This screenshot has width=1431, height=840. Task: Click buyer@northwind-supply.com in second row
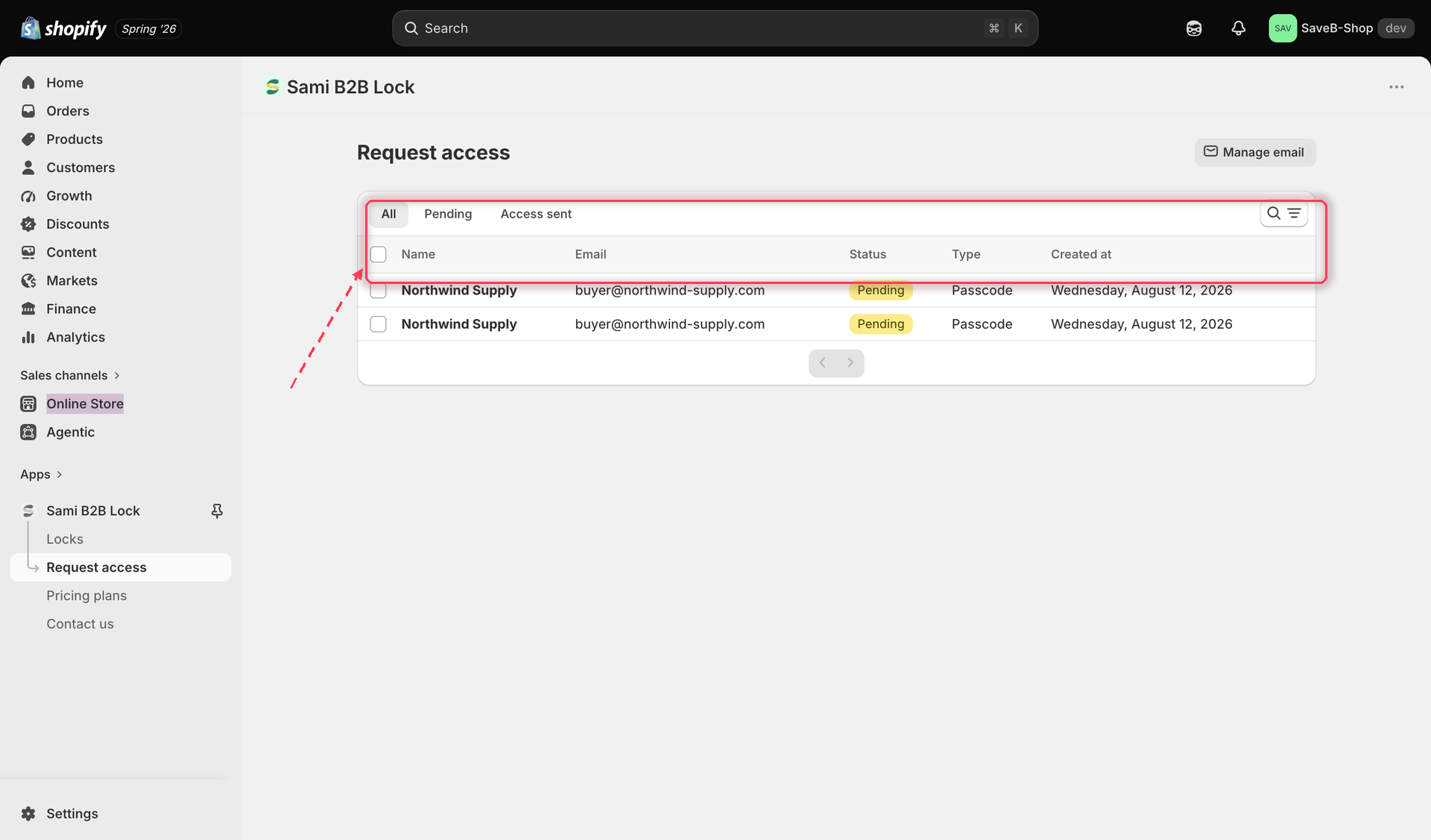click(x=669, y=324)
